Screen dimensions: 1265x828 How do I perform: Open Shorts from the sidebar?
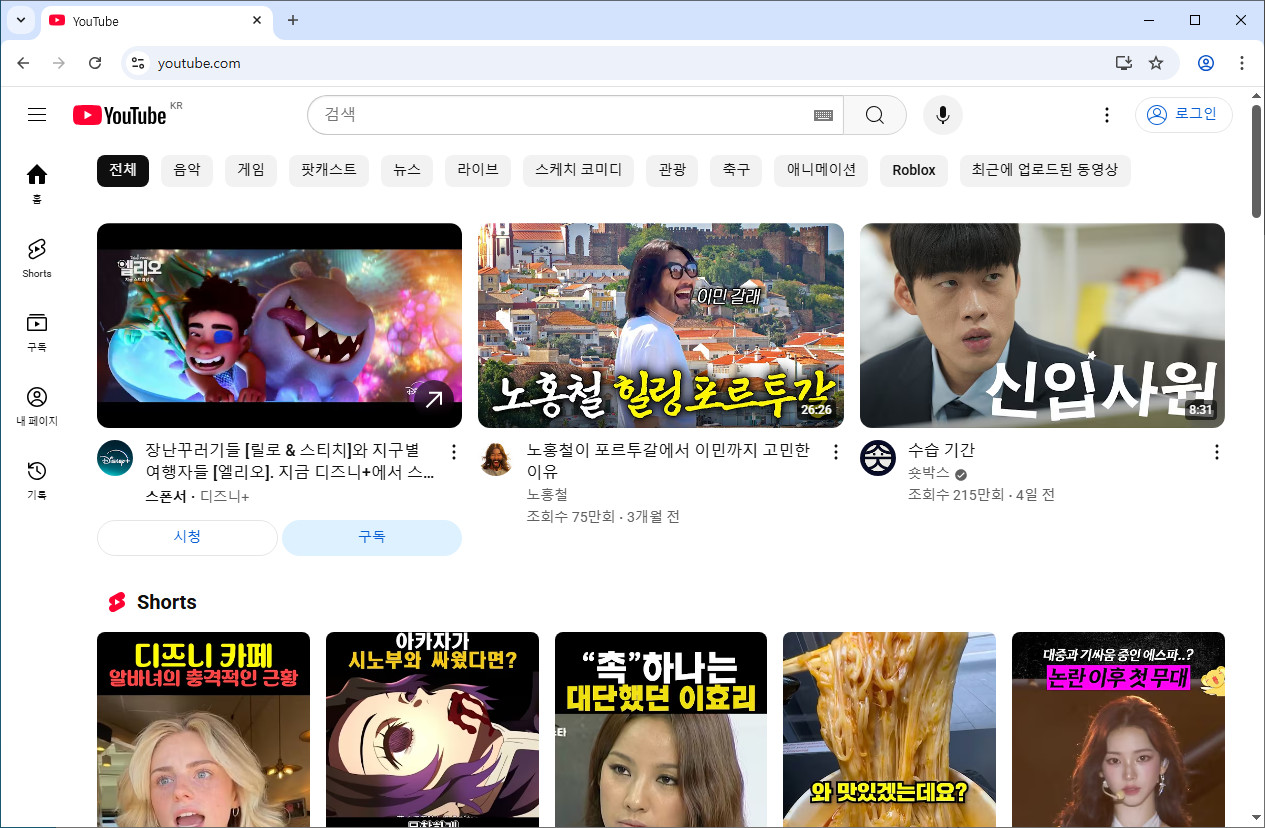36,258
